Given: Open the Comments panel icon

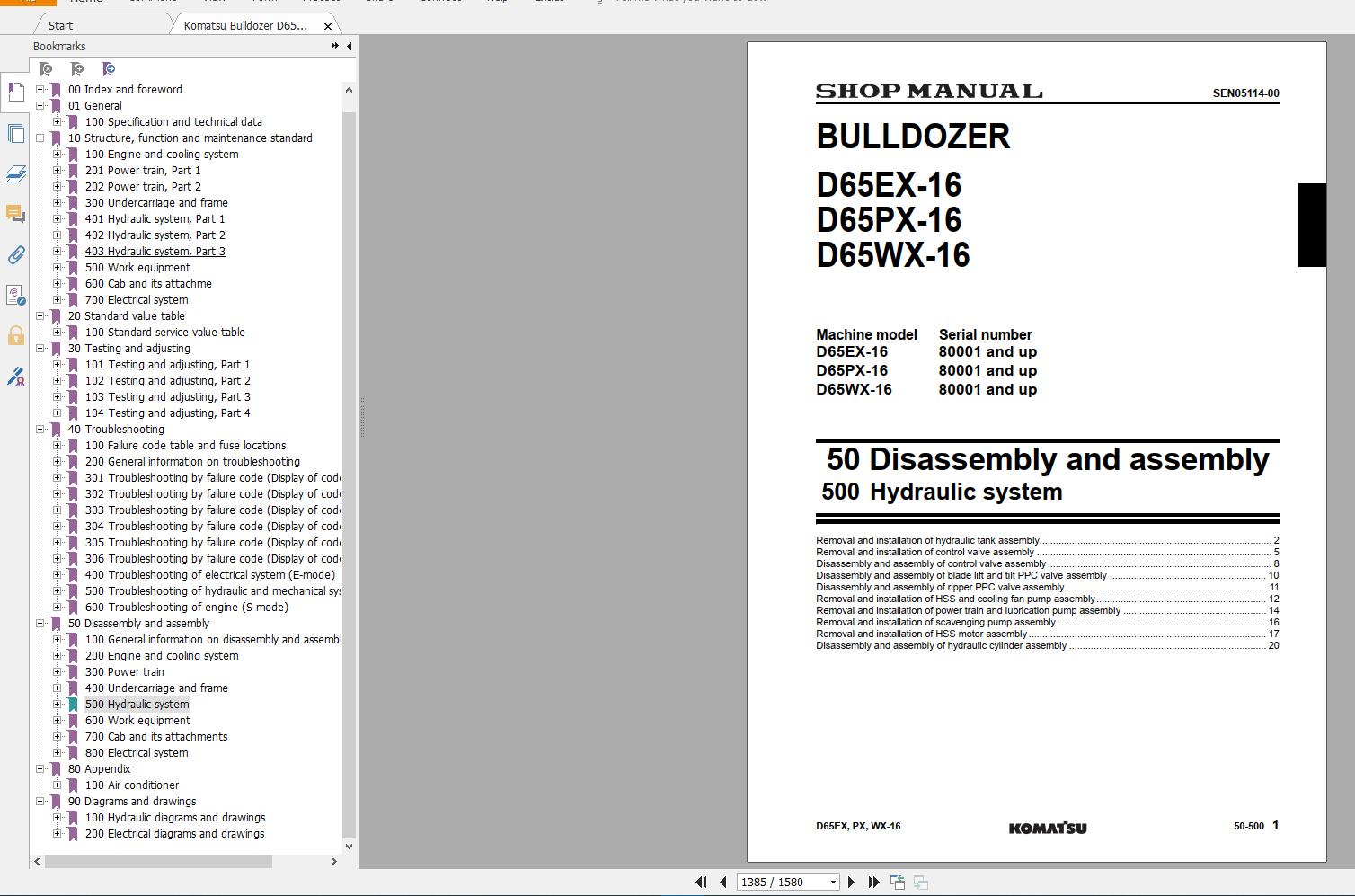Looking at the screenshot, I should click(x=15, y=214).
